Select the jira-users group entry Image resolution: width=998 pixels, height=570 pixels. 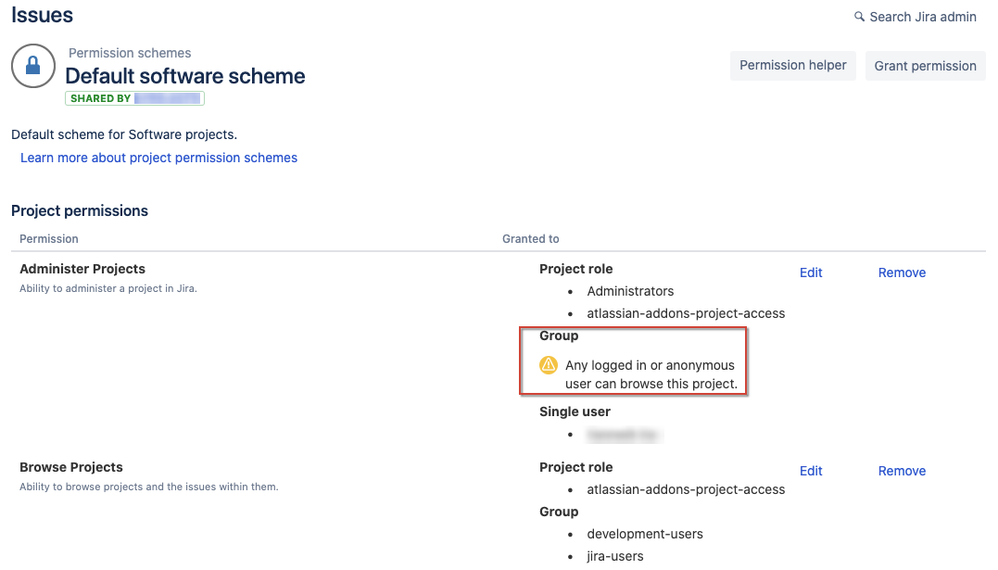[615, 557]
